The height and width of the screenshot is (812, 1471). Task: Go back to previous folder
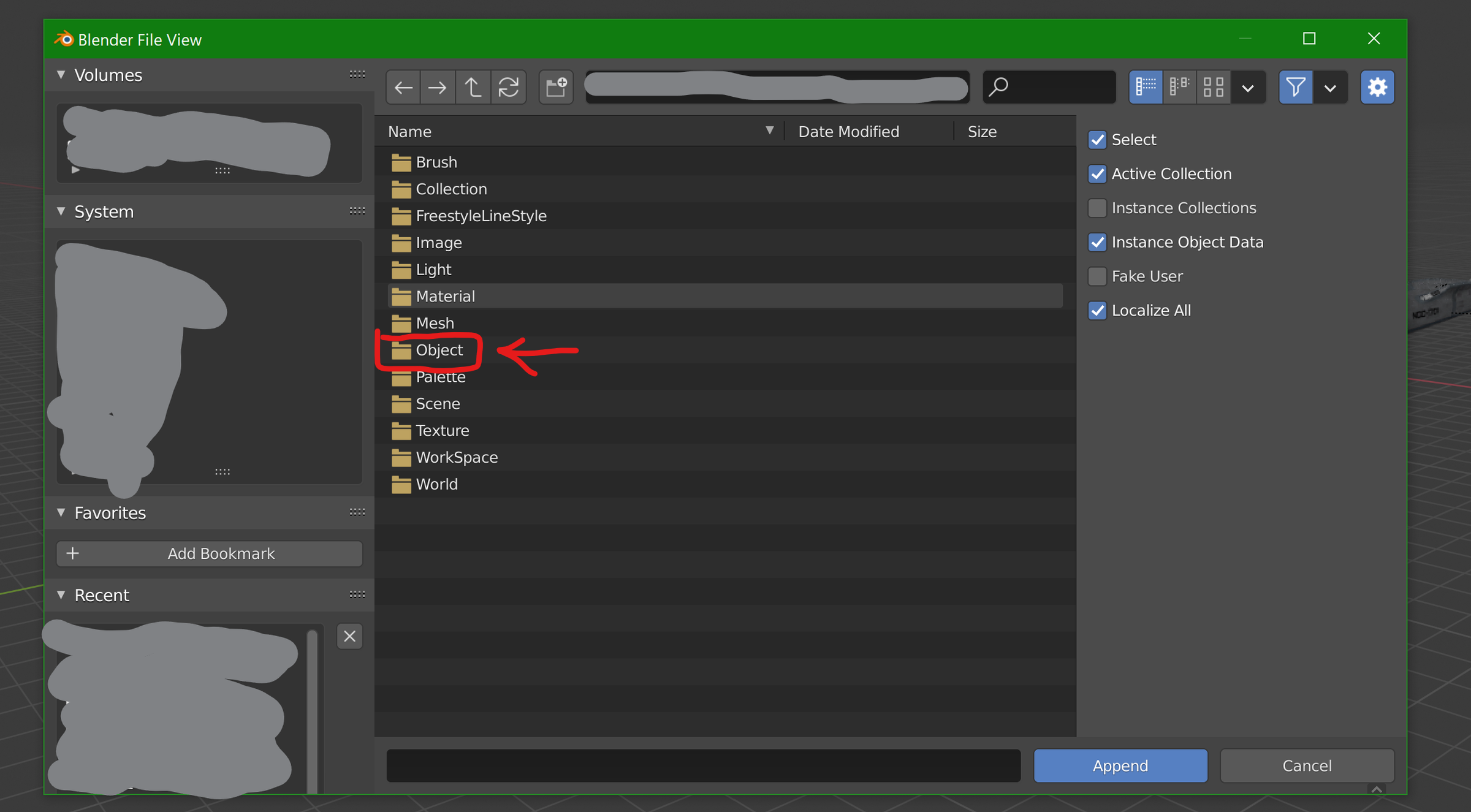click(x=403, y=88)
